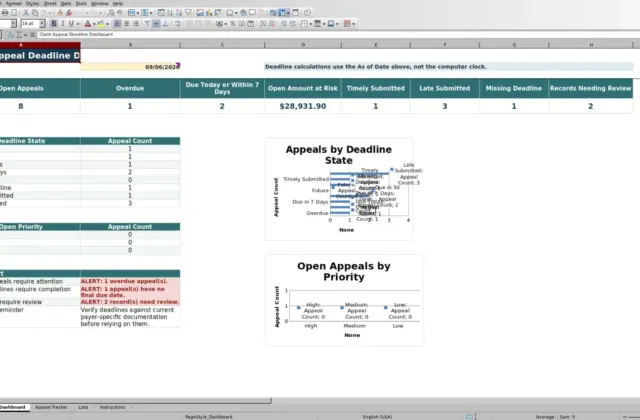640x420 pixels.
Task: Click Format as Percent icon
Action: (233, 24)
